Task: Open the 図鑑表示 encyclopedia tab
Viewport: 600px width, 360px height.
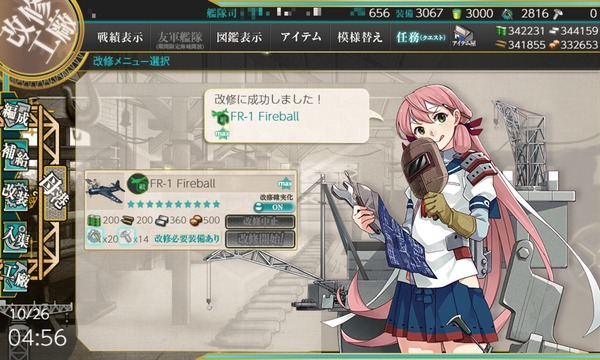Action: (x=240, y=37)
